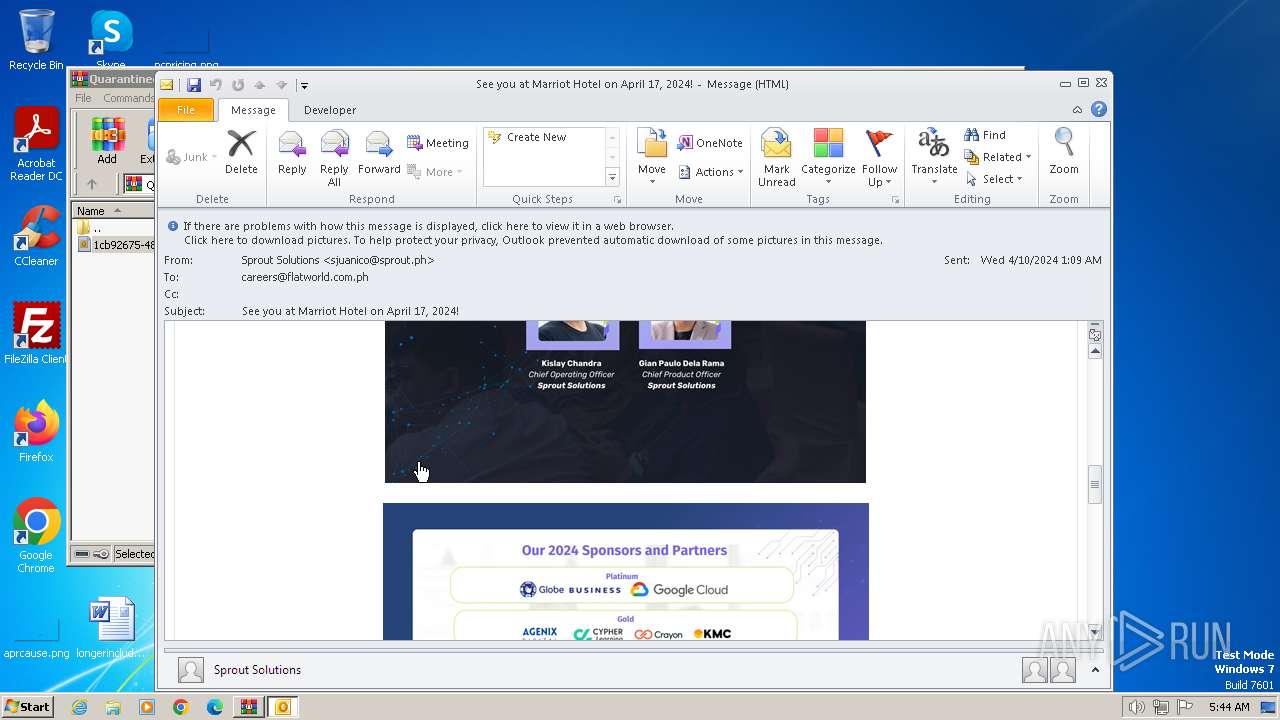Viewport: 1280px width, 720px height.
Task: Open Recycle Bin on desktop
Action: tap(36, 40)
